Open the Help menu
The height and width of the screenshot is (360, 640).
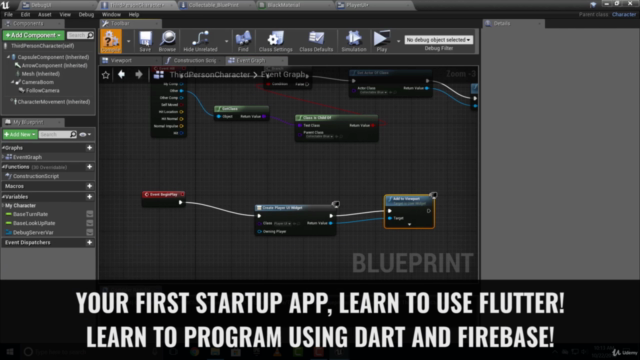[134, 14]
